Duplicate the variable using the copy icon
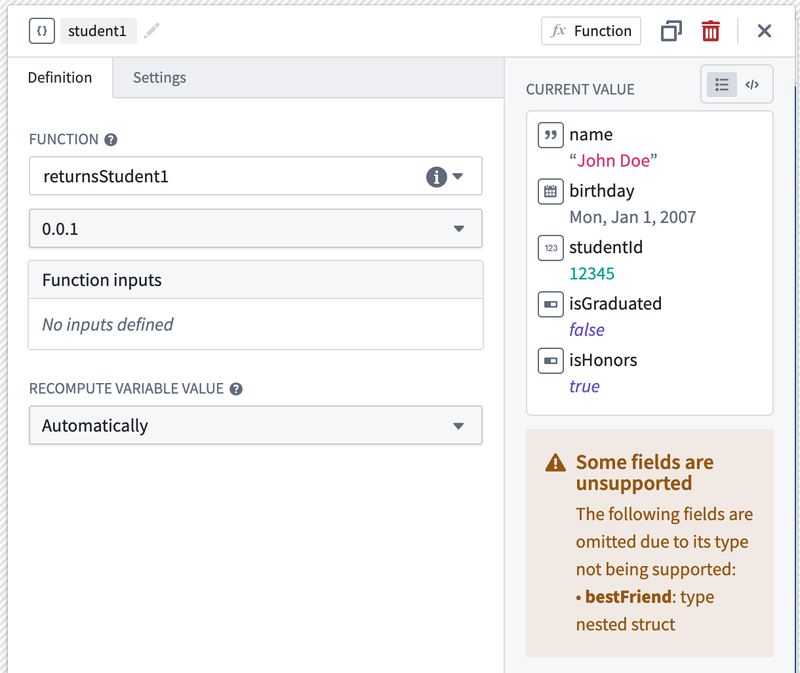The width and height of the screenshot is (800, 673). click(671, 31)
